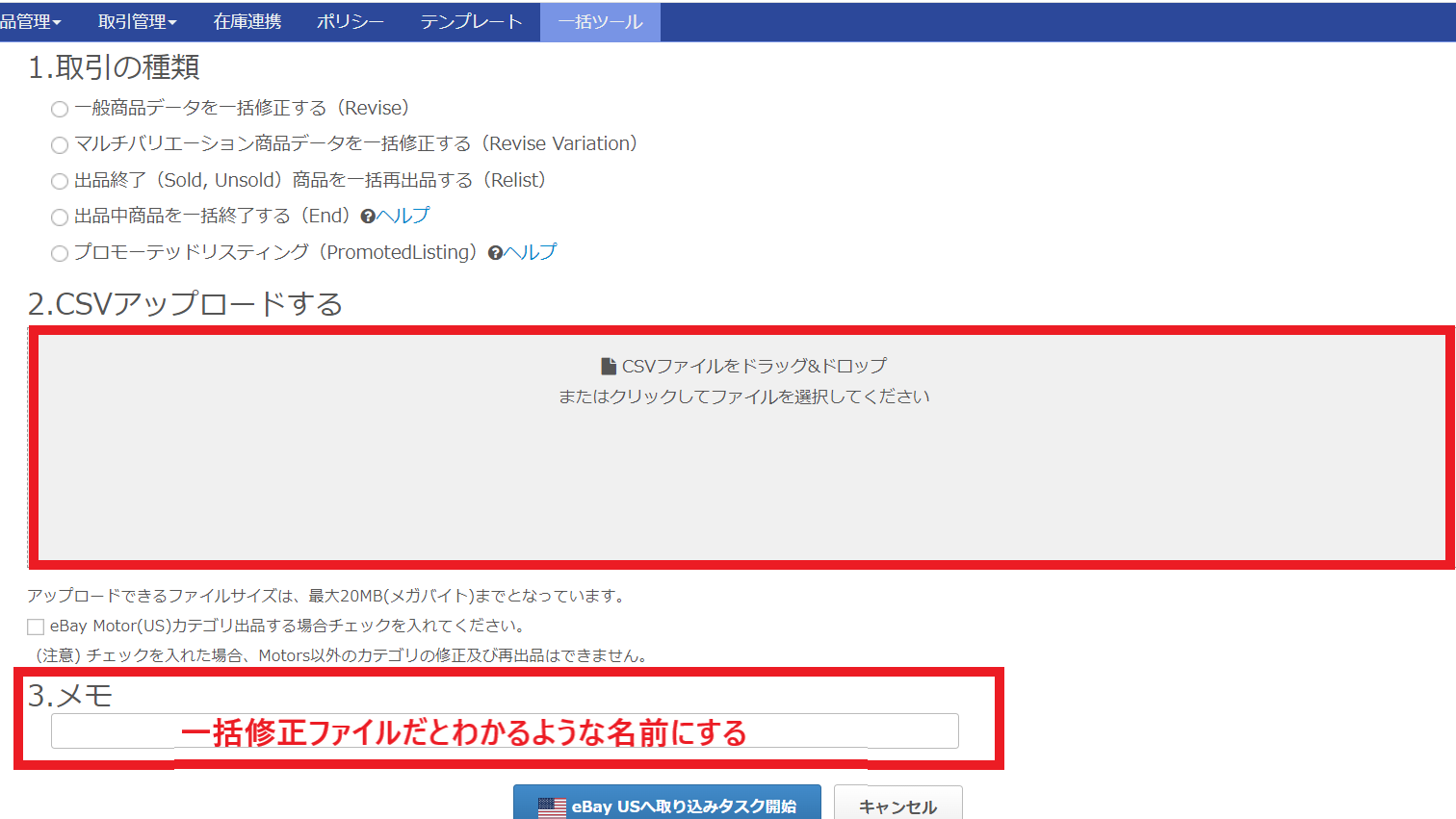Screen dimensions: 1456x819
Task: Click the file icon in CSV drop area
Action: [x=609, y=367]
